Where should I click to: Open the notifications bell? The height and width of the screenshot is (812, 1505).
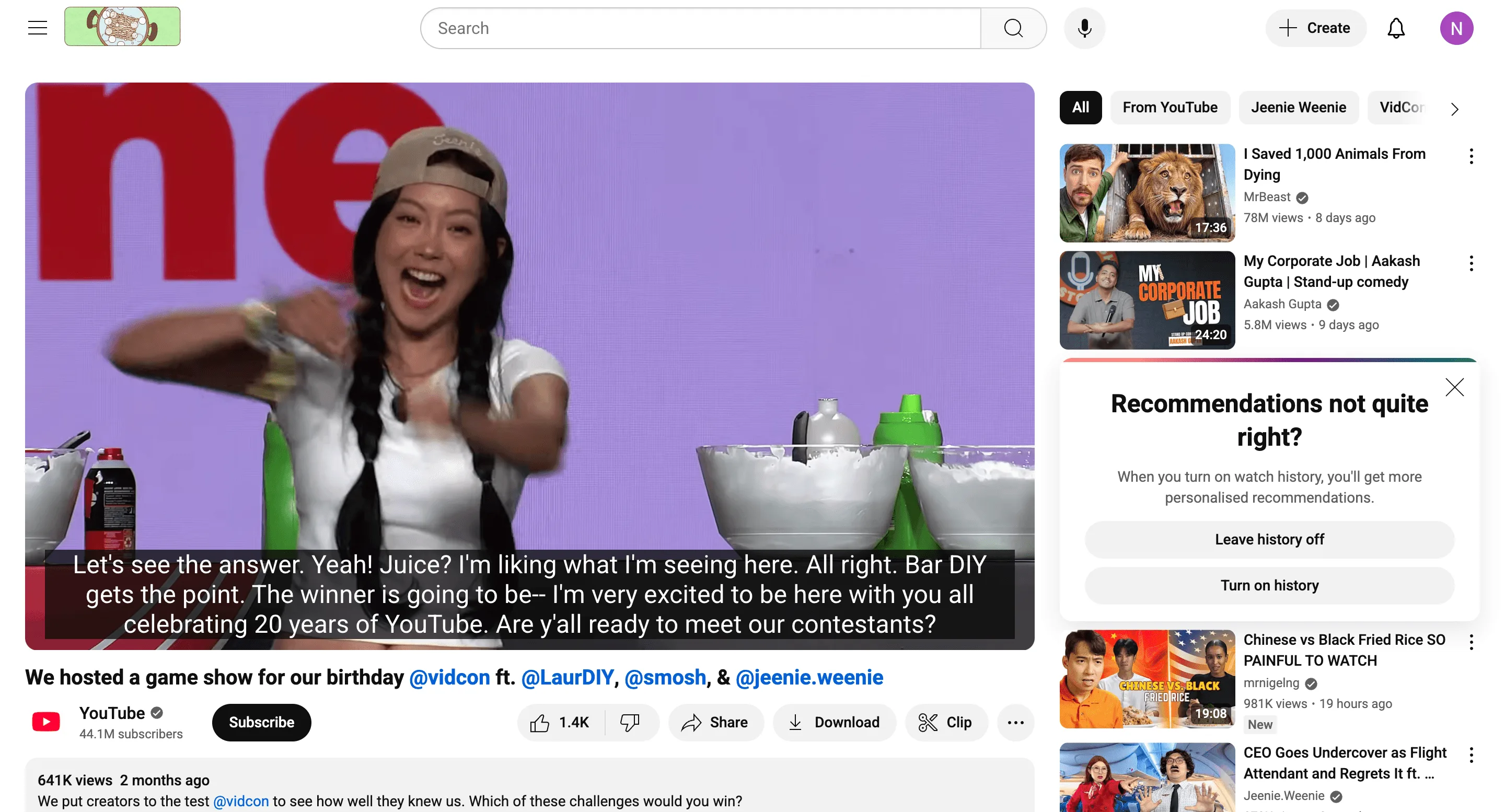click(x=1395, y=28)
